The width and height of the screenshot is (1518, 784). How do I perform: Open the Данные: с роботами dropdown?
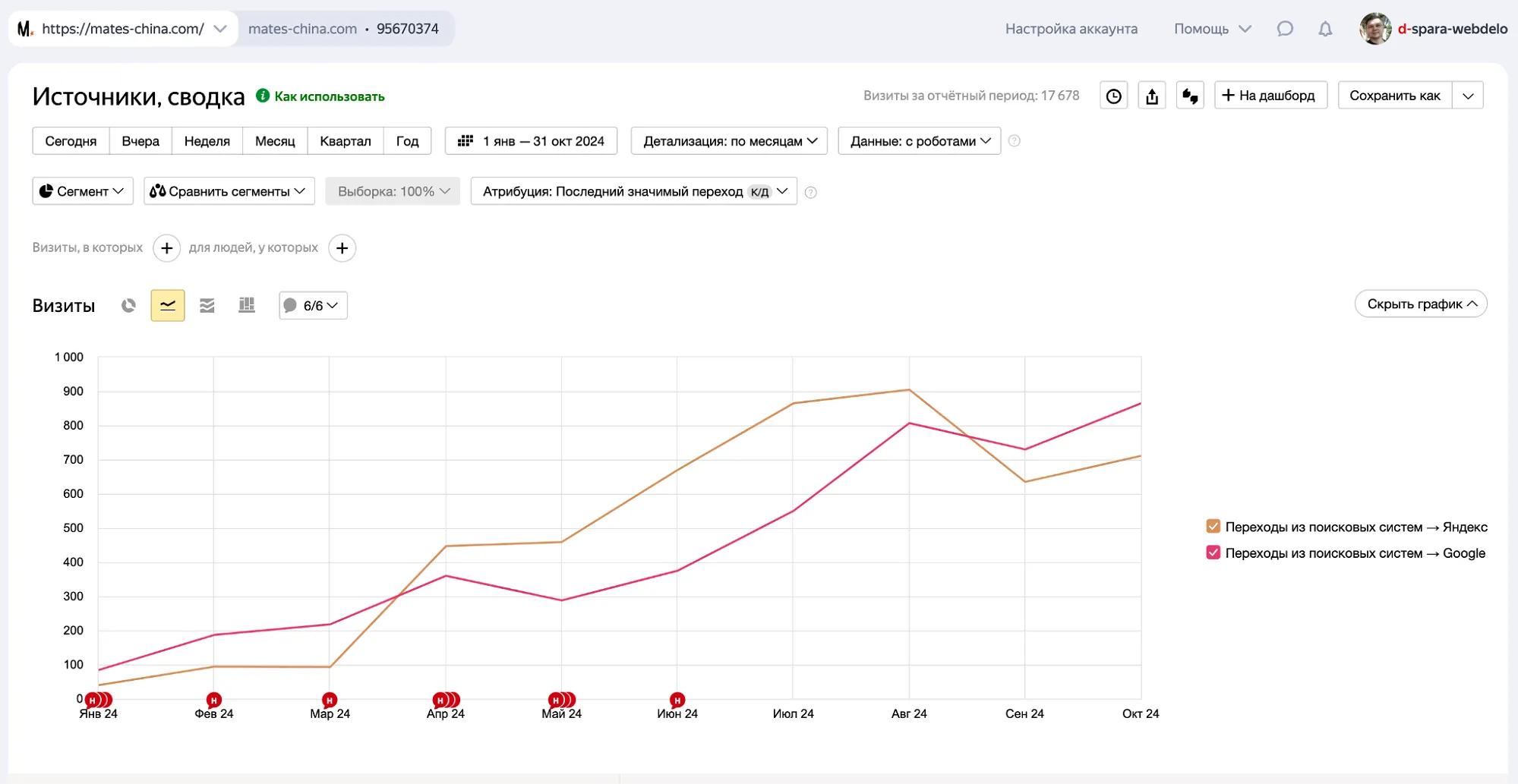coord(919,141)
